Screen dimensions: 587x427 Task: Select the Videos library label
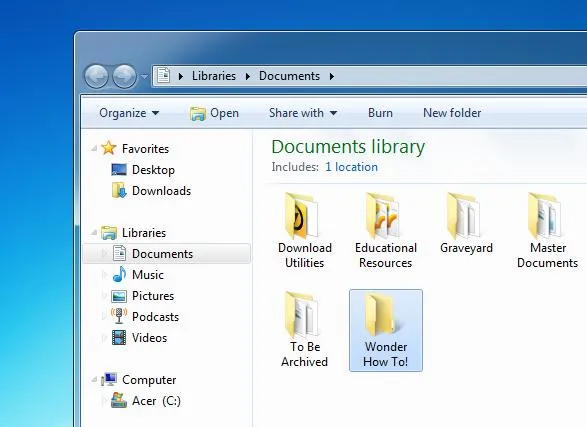point(149,338)
